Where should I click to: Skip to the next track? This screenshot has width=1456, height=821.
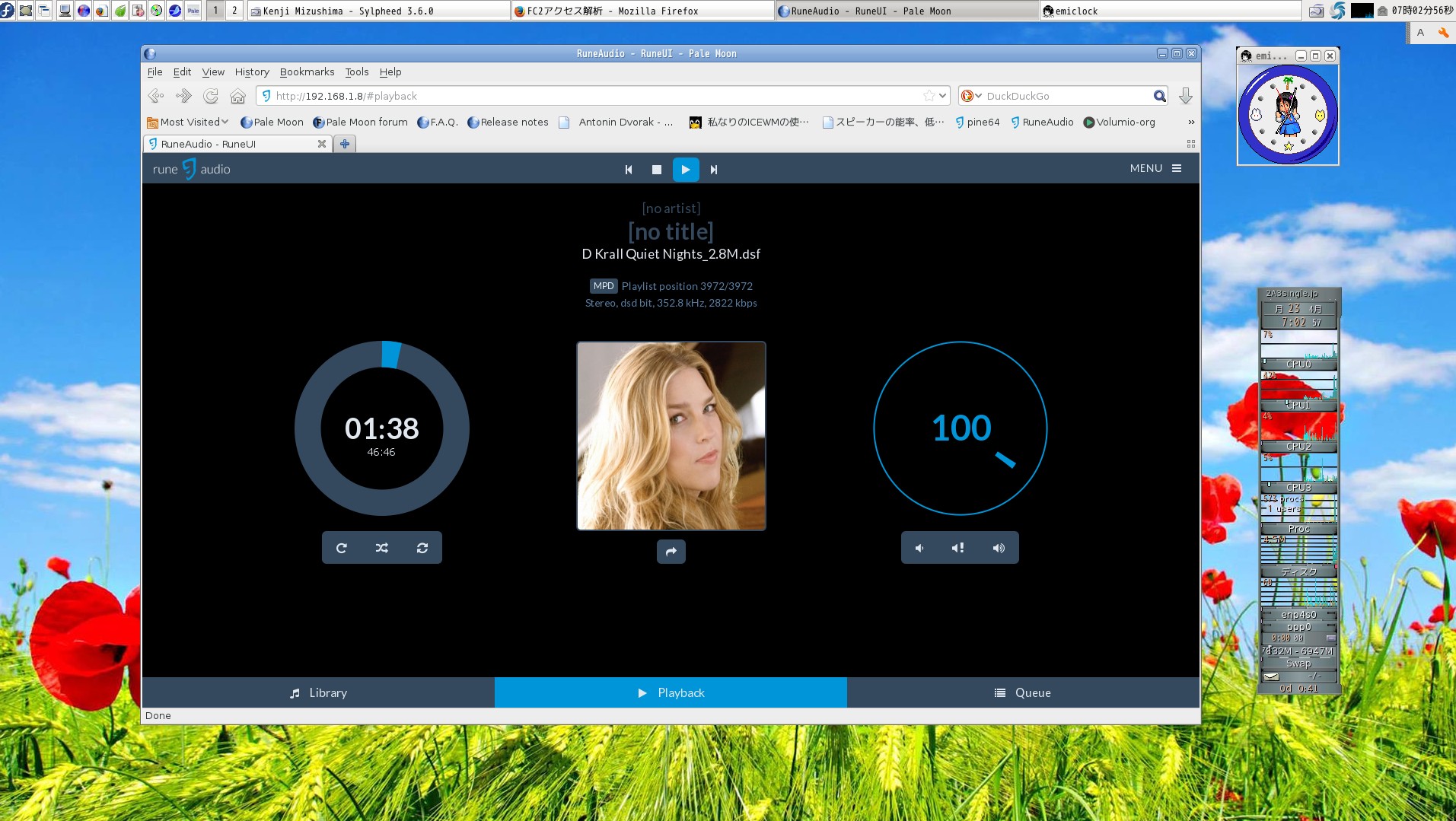(714, 170)
